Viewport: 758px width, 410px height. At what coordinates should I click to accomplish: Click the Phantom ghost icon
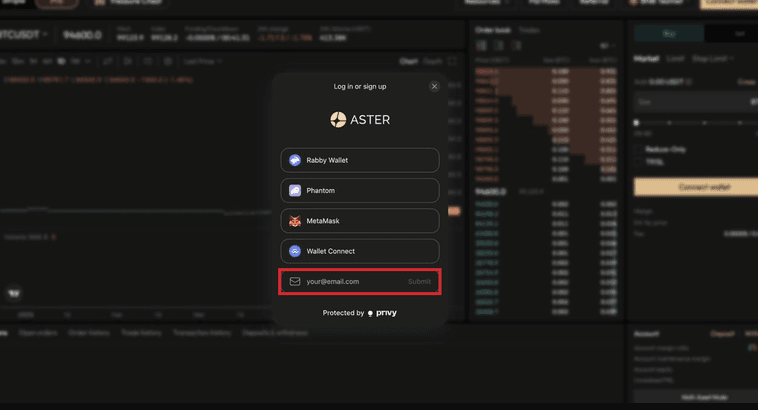click(295, 190)
